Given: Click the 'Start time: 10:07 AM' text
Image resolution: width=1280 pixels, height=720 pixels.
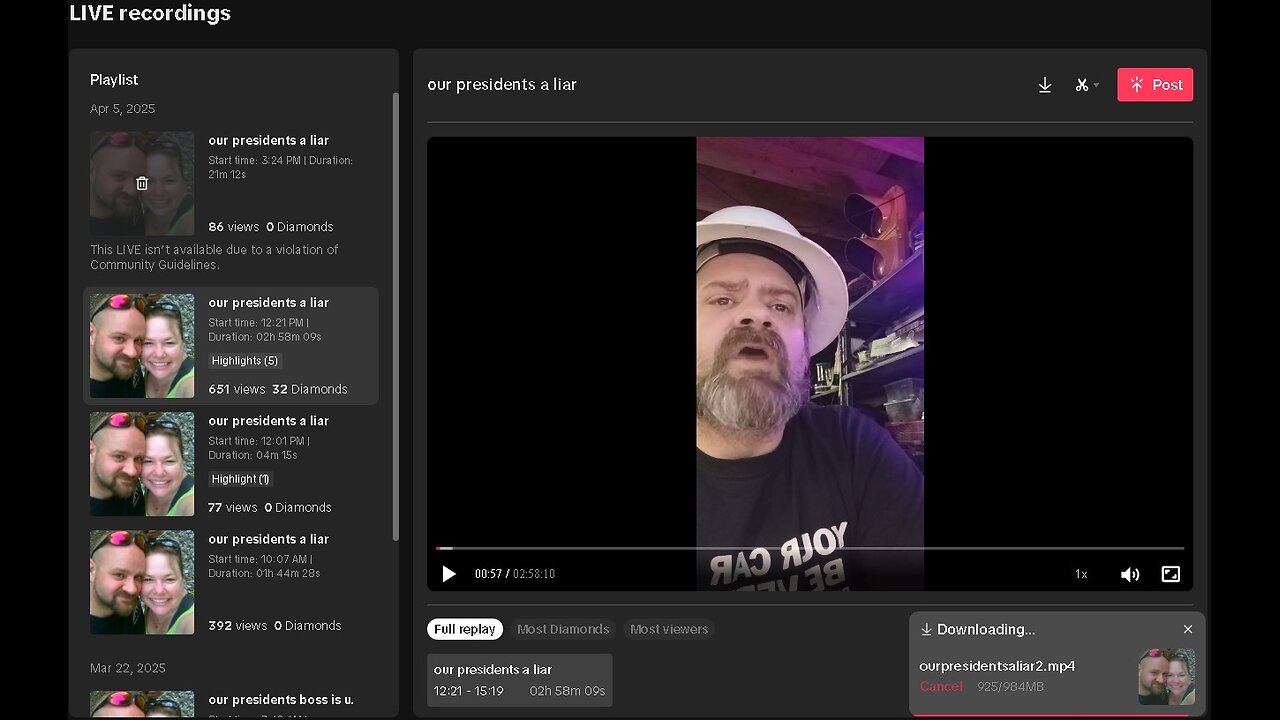Looking at the screenshot, I should (x=260, y=559).
